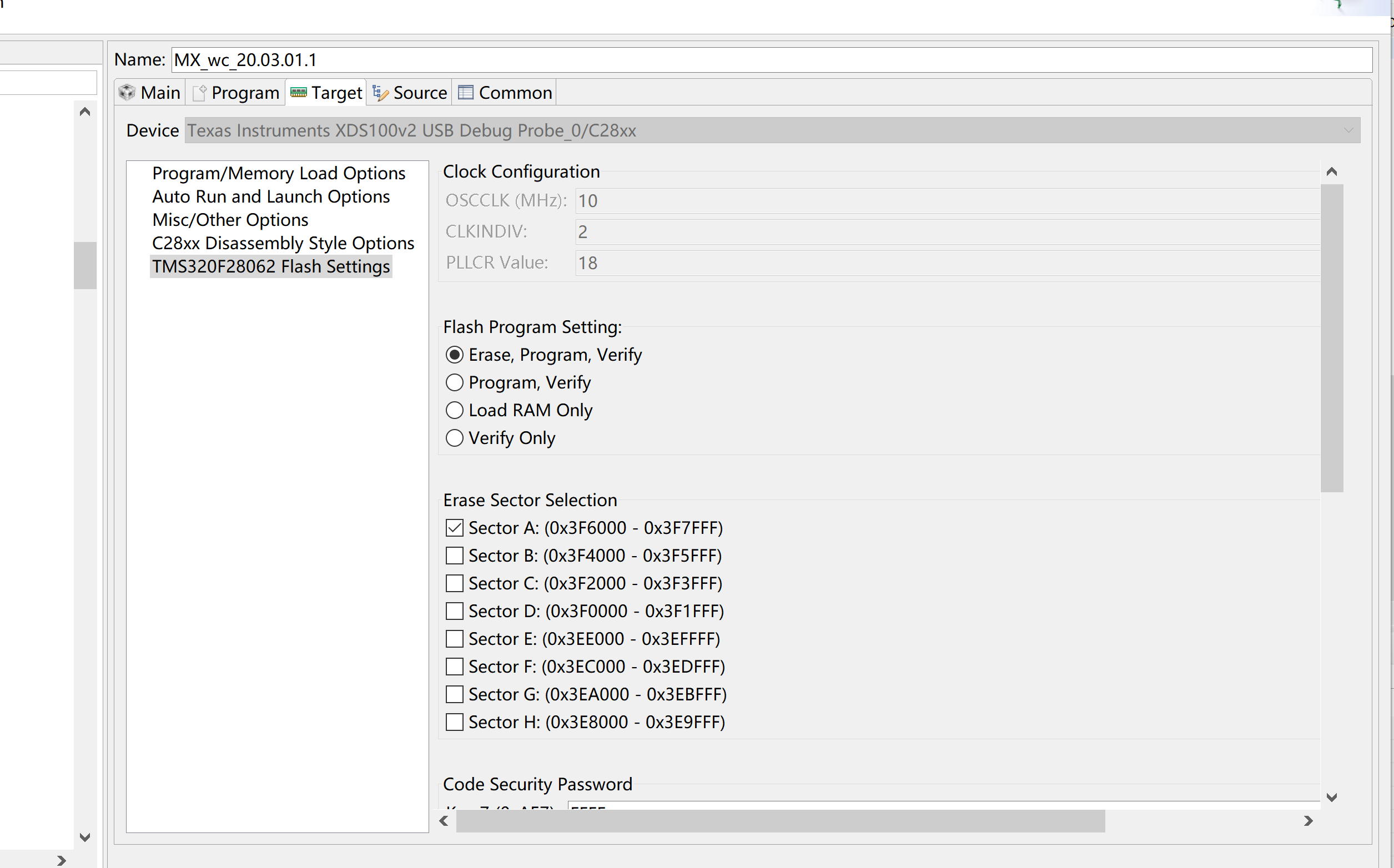Open C28xx Disassembly Style Options

click(283, 243)
